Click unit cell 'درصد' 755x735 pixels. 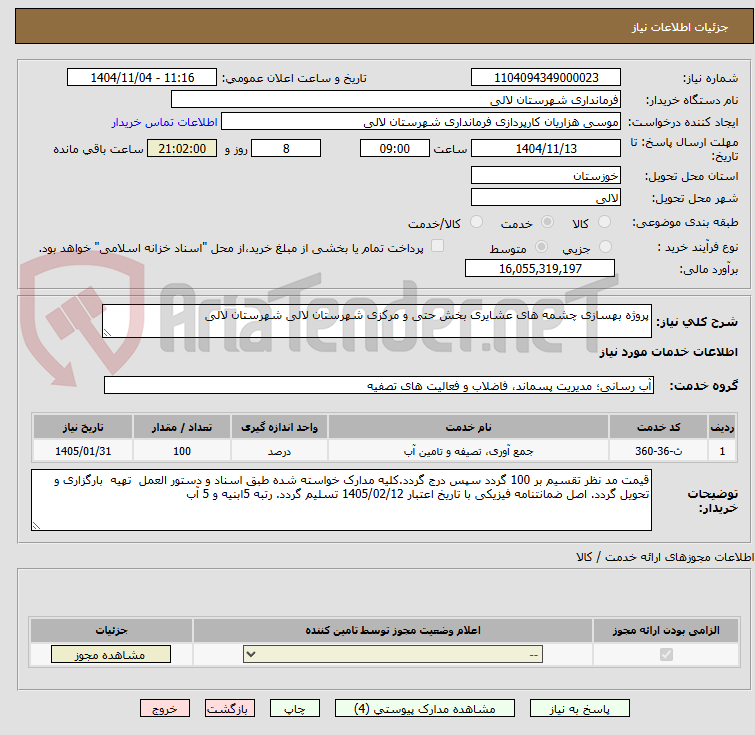[x=279, y=451]
